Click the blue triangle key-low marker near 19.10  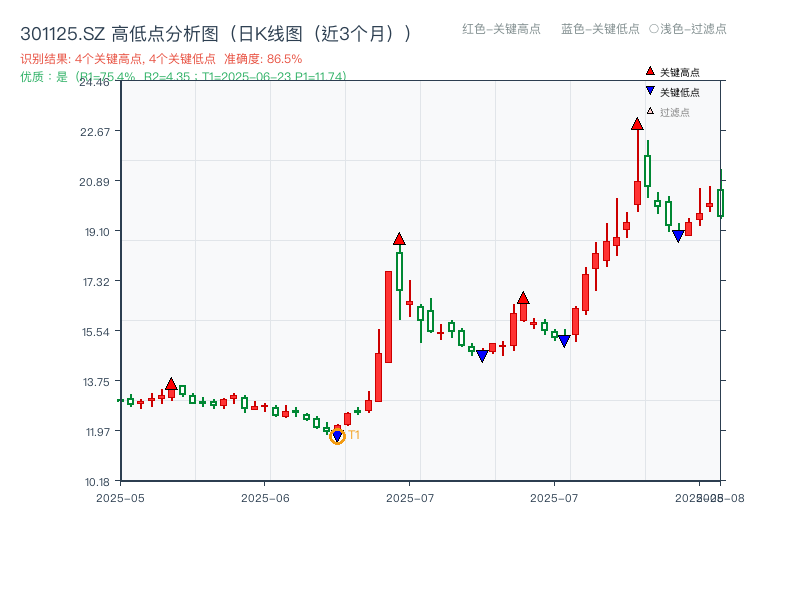(x=678, y=234)
